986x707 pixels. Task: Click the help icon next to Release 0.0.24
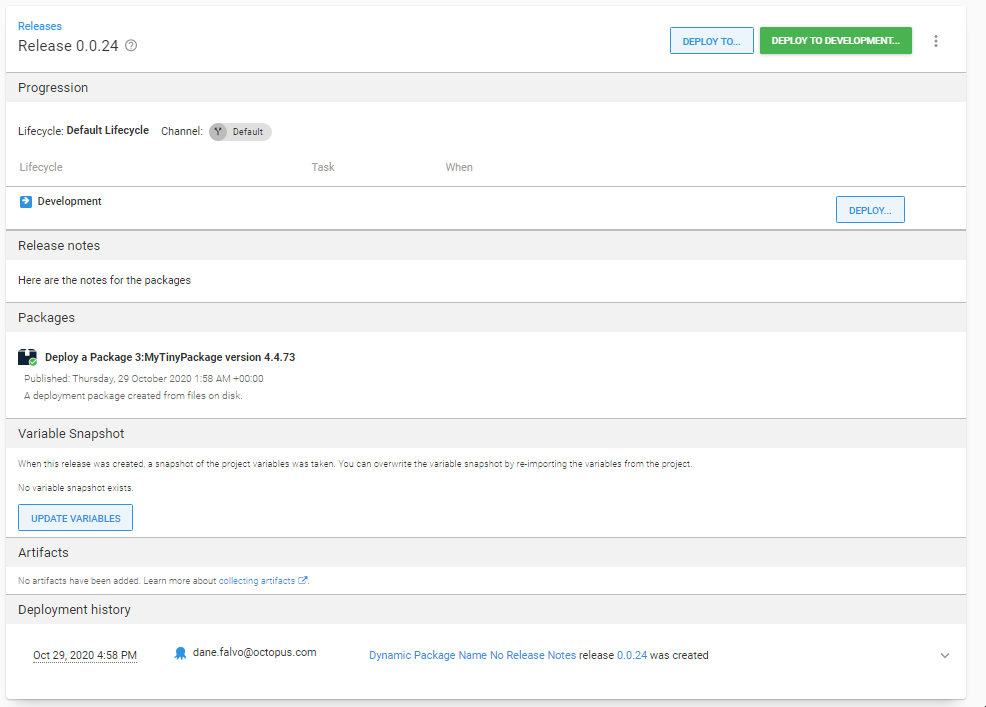tap(131, 45)
